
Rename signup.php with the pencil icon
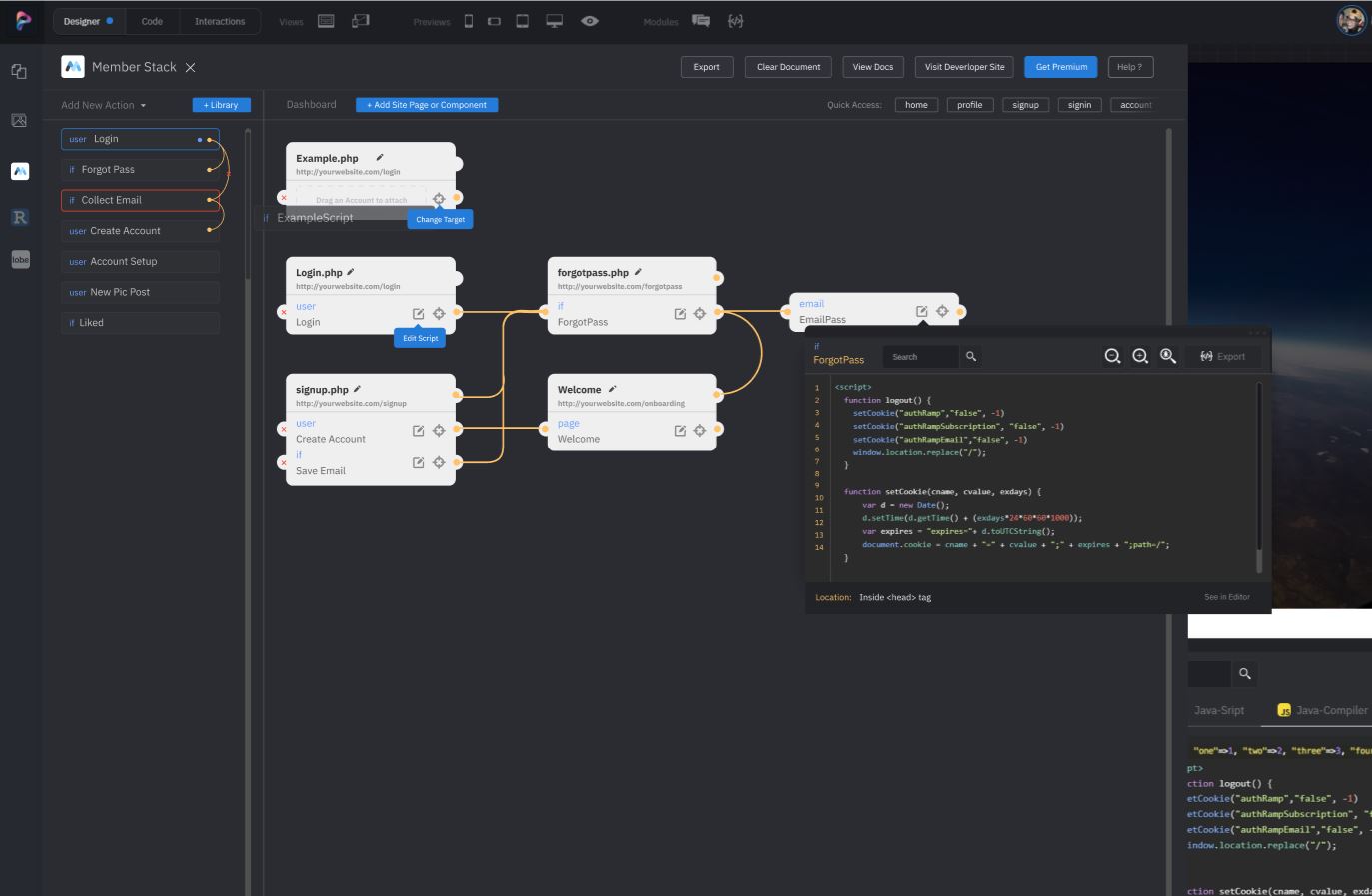357,389
